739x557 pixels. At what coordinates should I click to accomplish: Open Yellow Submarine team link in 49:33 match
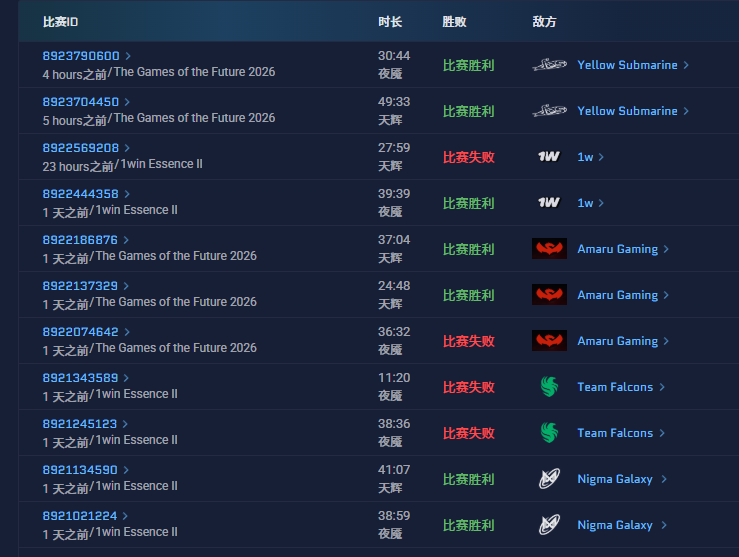(627, 111)
